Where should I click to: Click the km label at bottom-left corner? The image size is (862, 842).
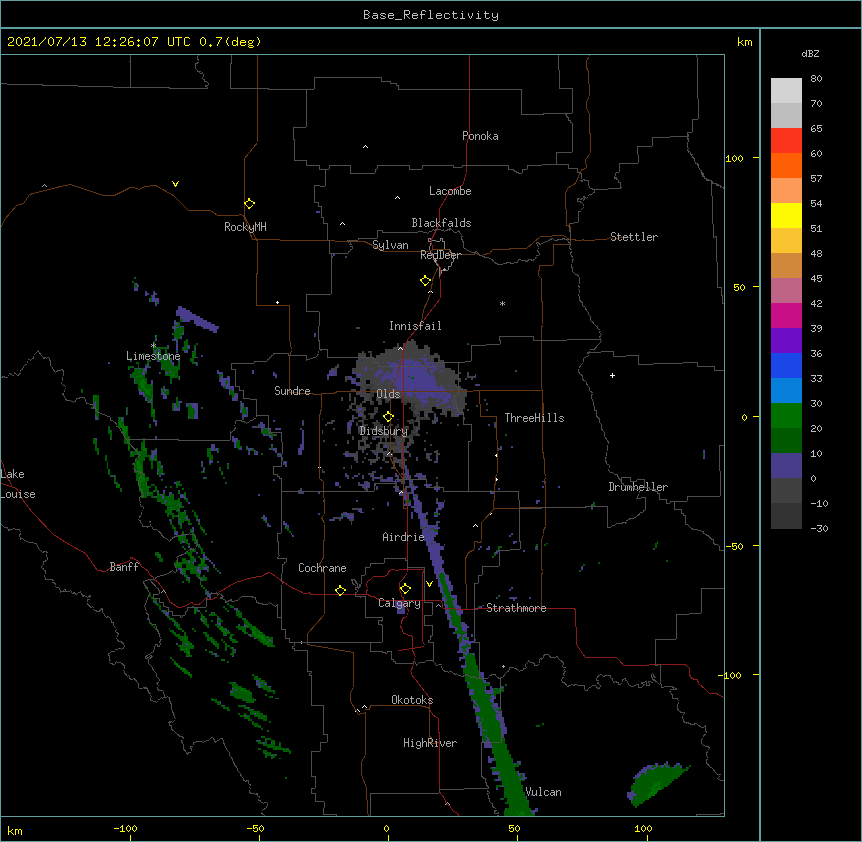click(x=15, y=830)
